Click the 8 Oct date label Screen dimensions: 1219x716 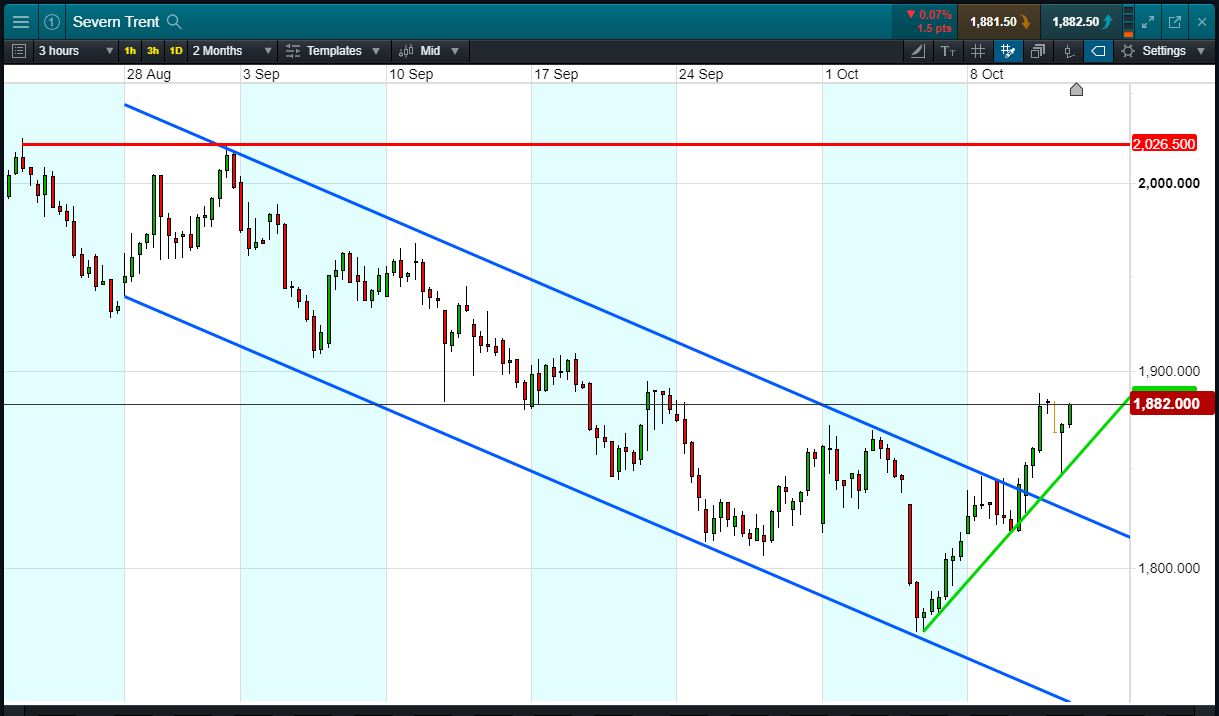[987, 74]
